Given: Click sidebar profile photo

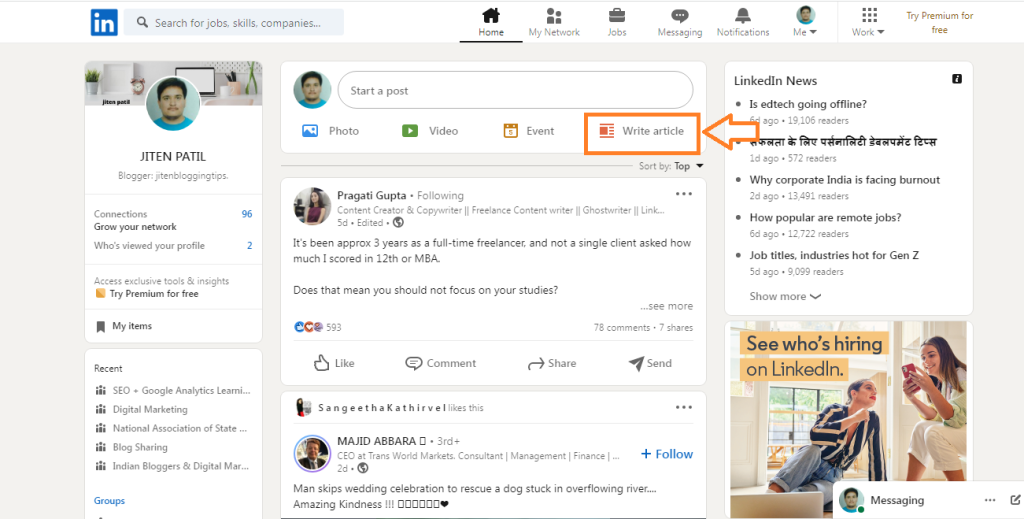Looking at the screenshot, I should pyautogui.click(x=173, y=104).
